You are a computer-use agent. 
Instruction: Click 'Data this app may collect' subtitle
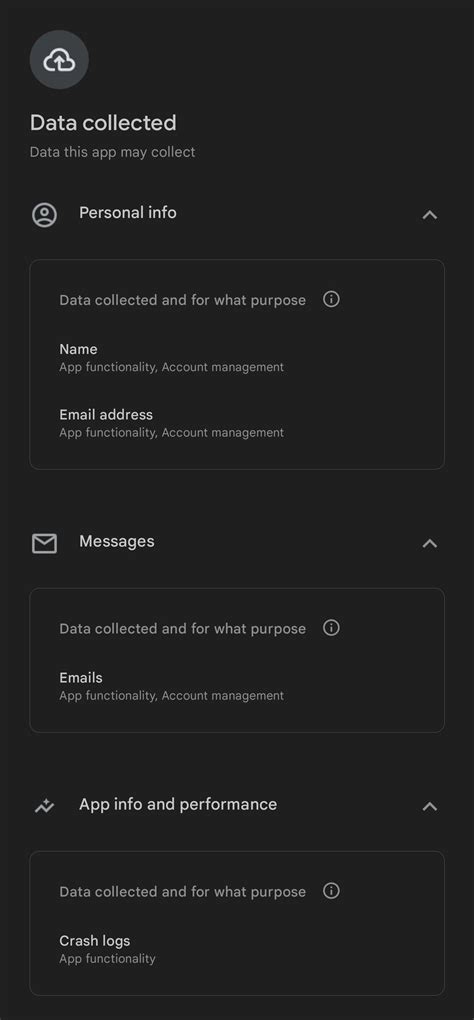112,152
